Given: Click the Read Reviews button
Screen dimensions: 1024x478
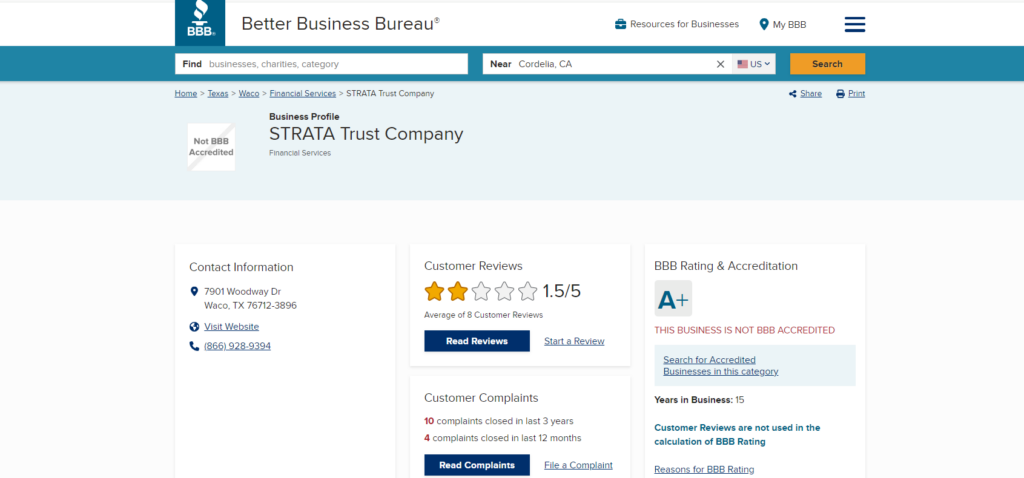Looking at the screenshot, I should coord(477,341).
